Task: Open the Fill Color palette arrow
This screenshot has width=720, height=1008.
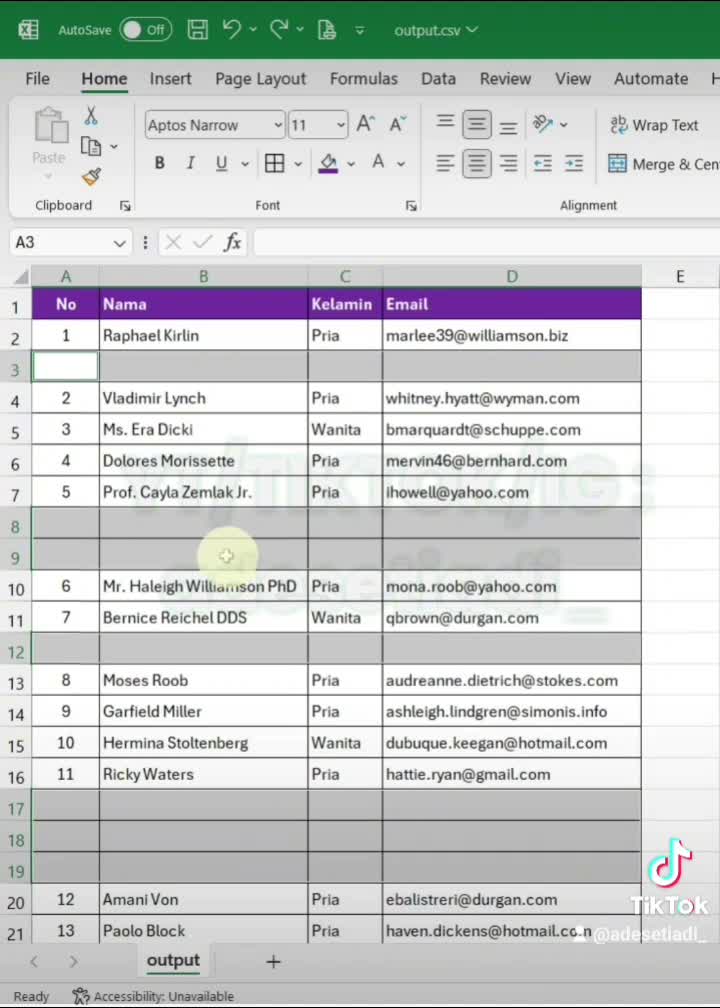Action: coord(351,164)
